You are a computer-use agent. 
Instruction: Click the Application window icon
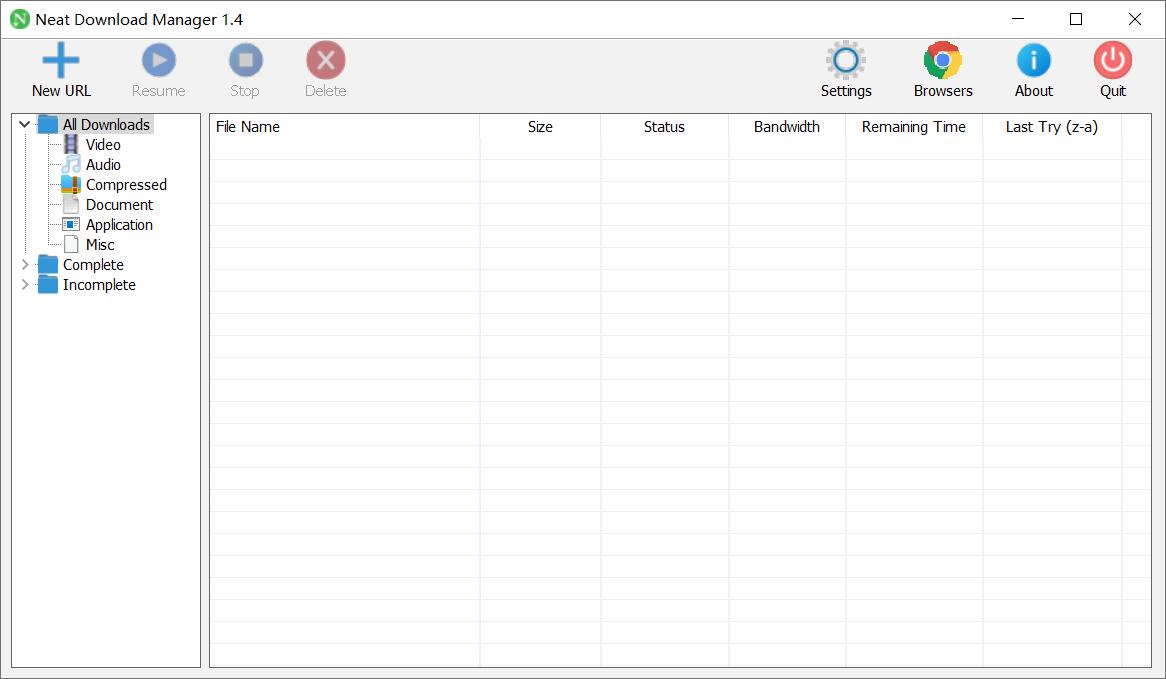[x=71, y=225]
